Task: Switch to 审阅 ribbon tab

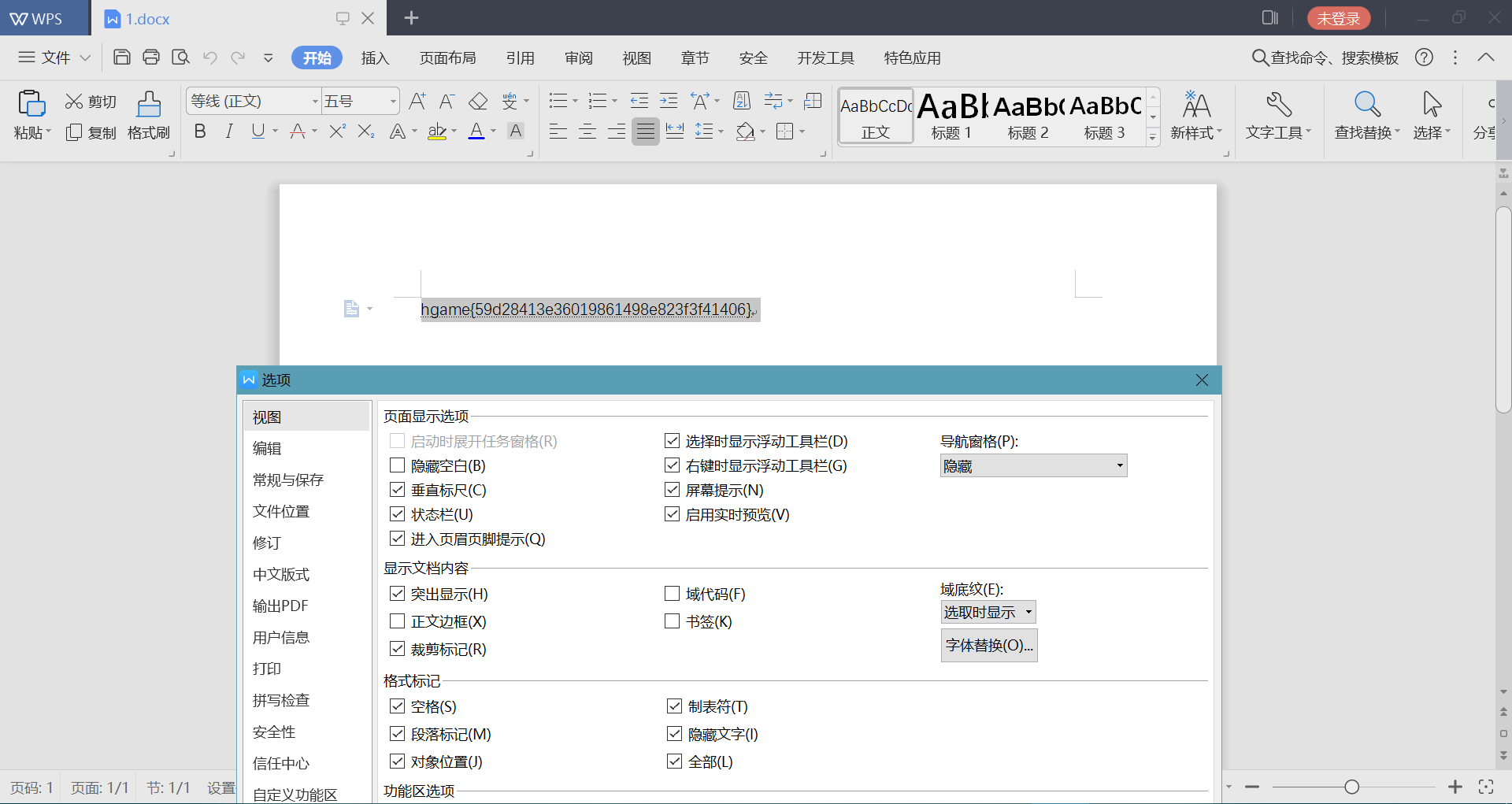Action: coord(579,57)
